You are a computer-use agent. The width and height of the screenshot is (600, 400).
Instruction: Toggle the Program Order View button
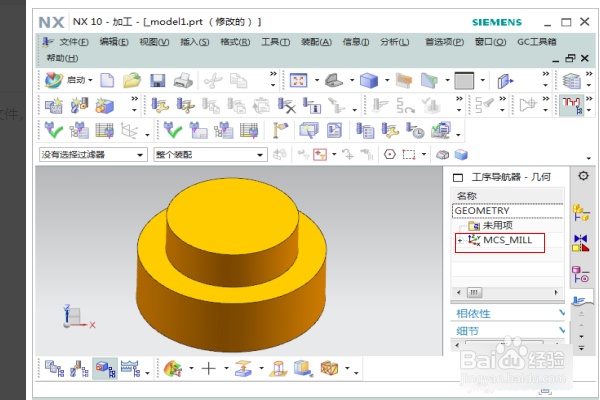[54, 369]
